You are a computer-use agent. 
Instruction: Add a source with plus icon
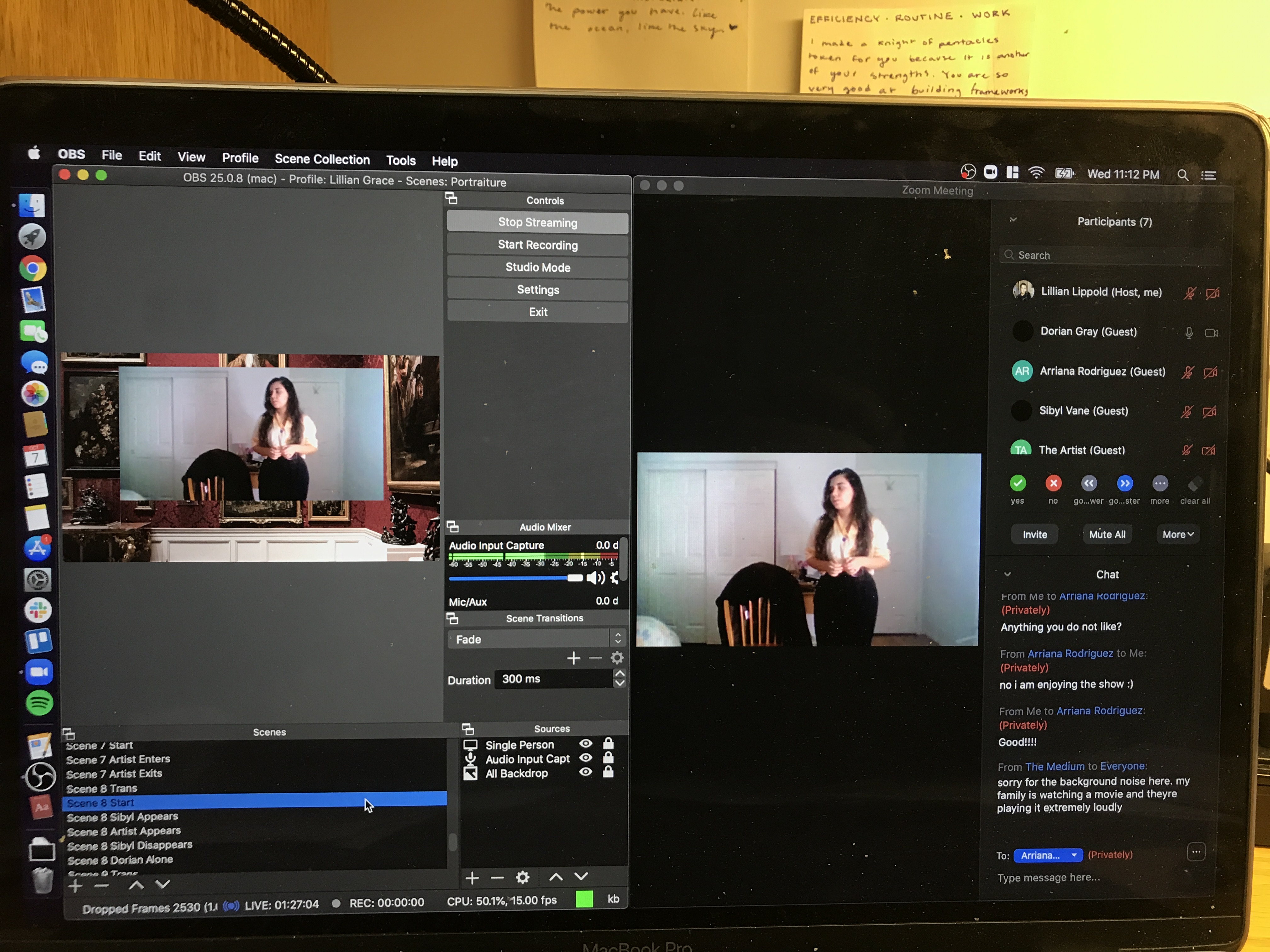pyautogui.click(x=472, y=878)
